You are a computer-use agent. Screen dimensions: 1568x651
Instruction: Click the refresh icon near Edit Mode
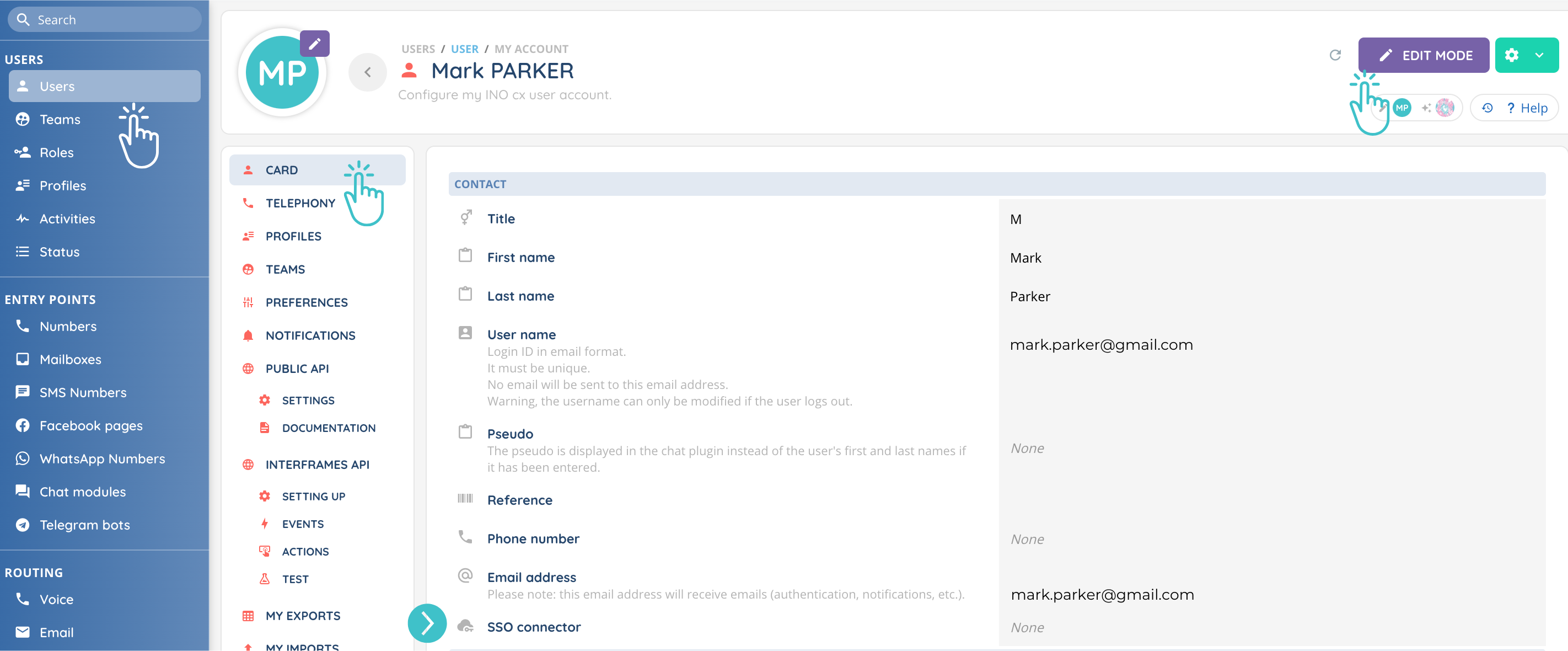click(1335, 55)
